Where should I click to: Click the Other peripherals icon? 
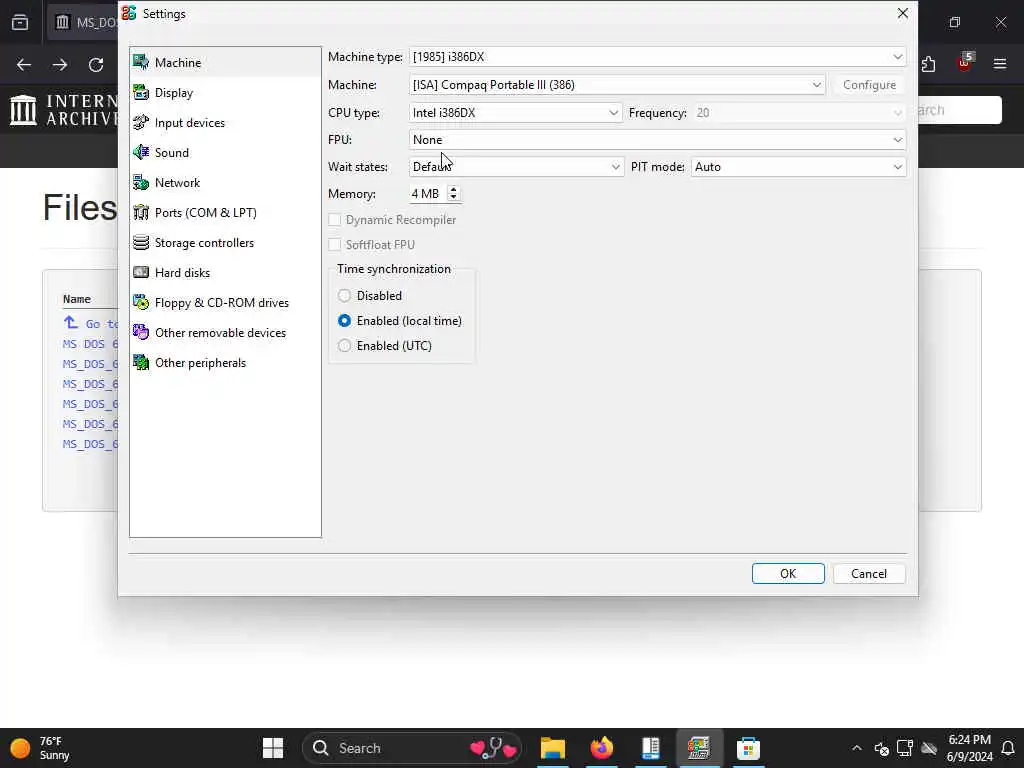140,362
